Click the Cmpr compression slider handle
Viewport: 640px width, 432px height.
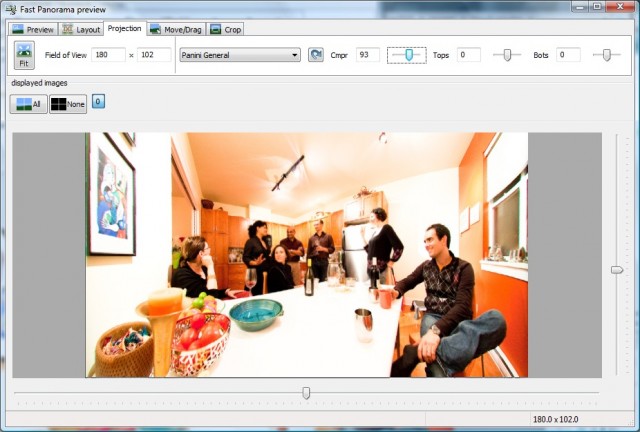coord(408,55)
